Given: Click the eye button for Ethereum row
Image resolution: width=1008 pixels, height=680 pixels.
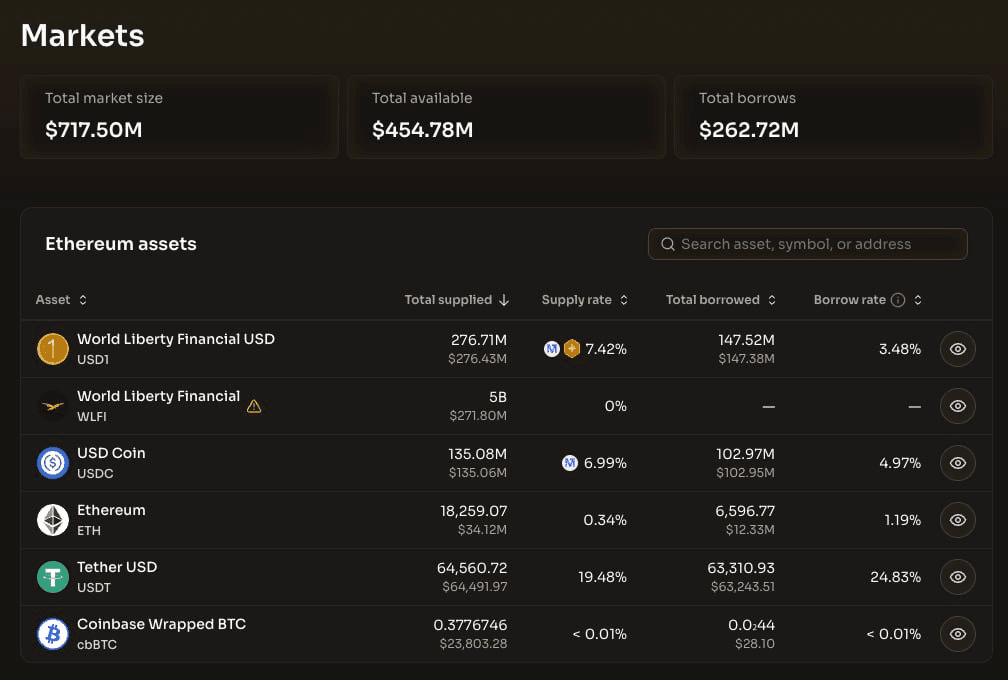Looking at the screenshot, I should (958, 520).
